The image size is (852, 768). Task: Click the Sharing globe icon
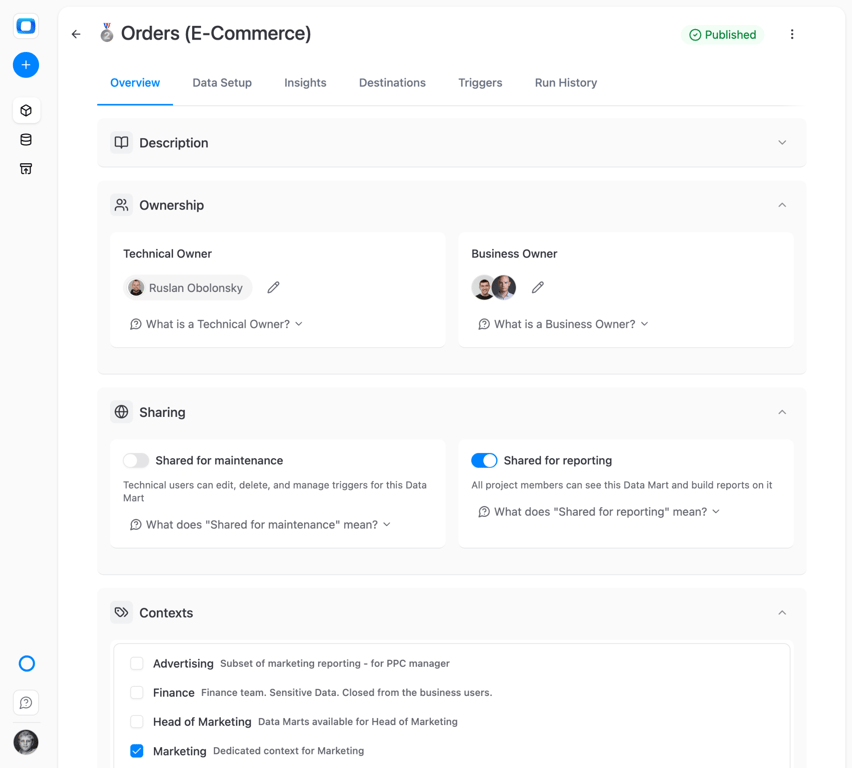(121, 412)
